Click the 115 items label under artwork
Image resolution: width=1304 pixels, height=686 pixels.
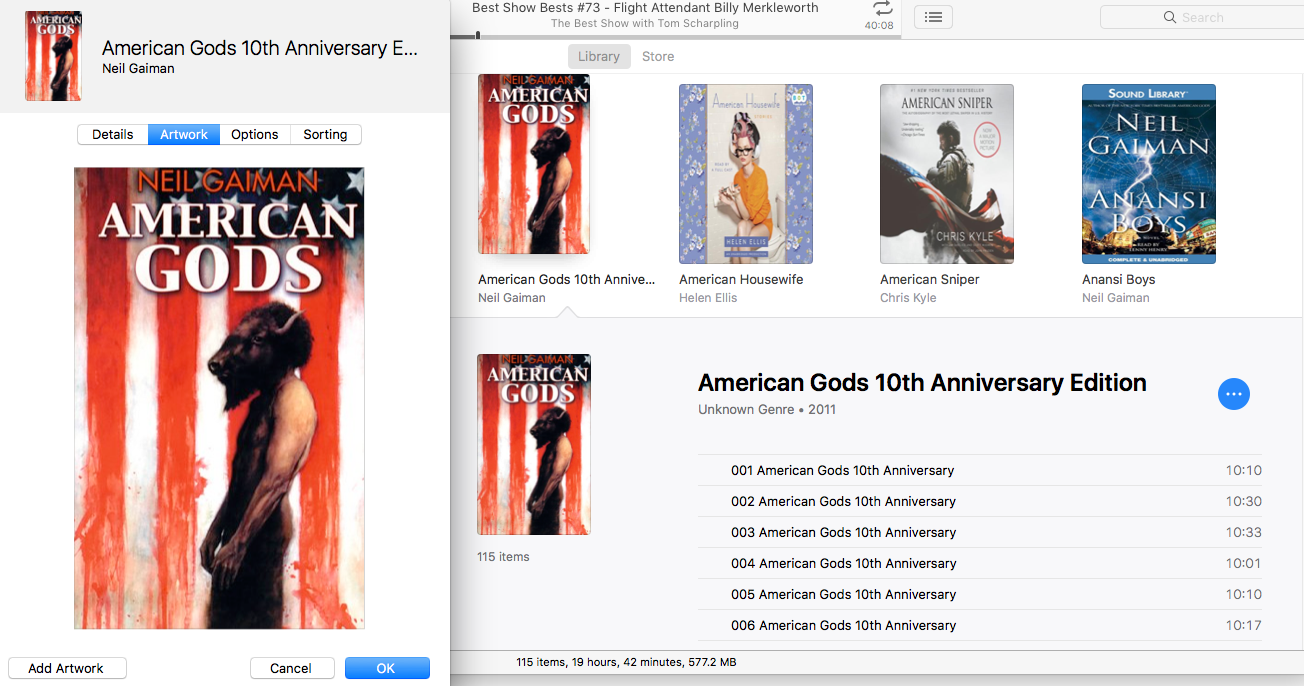504,557
